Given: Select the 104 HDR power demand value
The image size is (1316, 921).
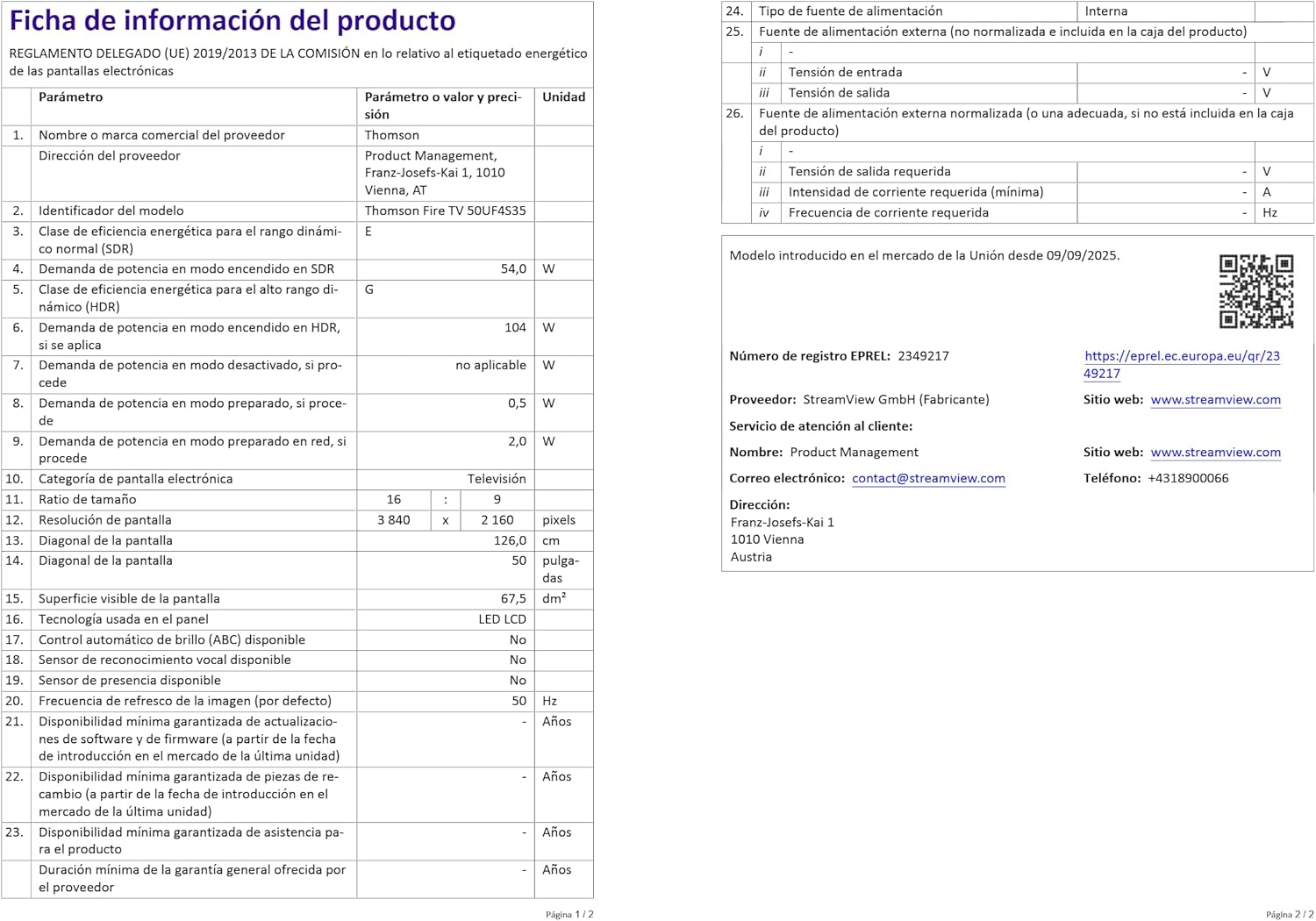Looking at the screenshot, I should (515, 328).
